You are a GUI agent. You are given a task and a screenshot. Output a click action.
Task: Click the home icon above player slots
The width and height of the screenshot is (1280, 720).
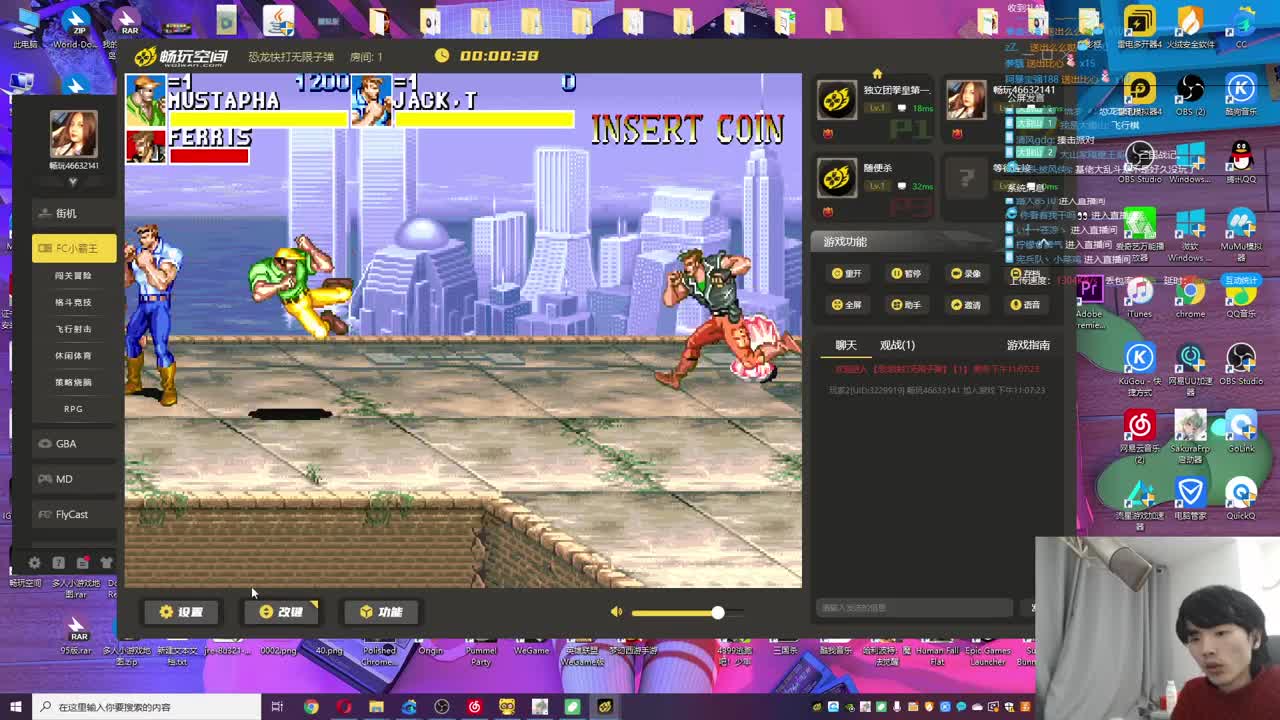pos(877,74)
